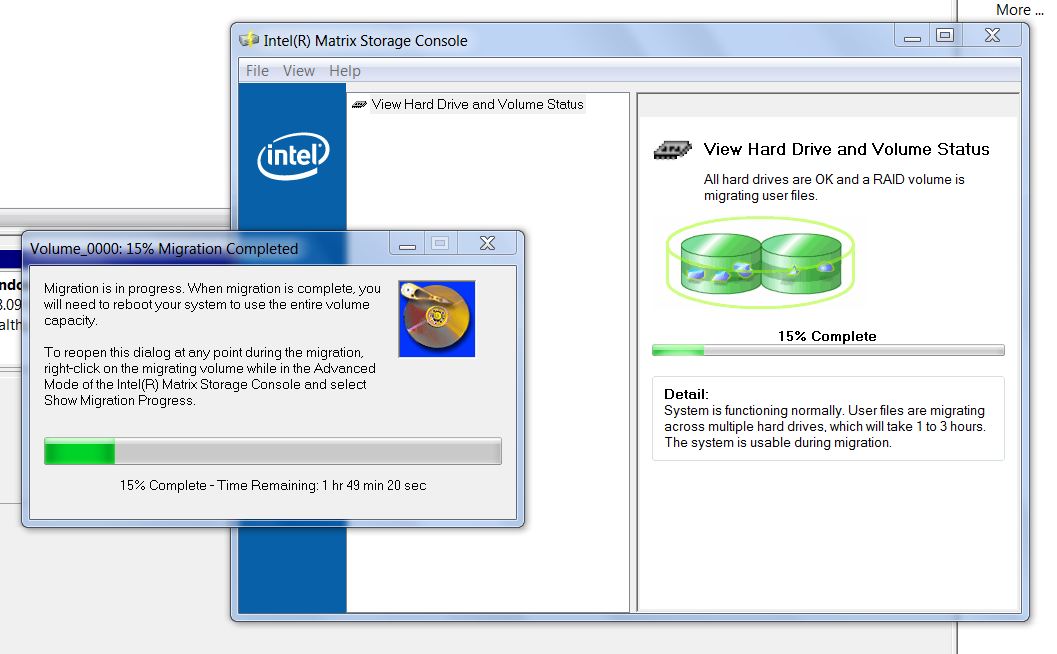
Task: Minimize the Volume_0000 migration dialog
Action: [x=407, y=244]
